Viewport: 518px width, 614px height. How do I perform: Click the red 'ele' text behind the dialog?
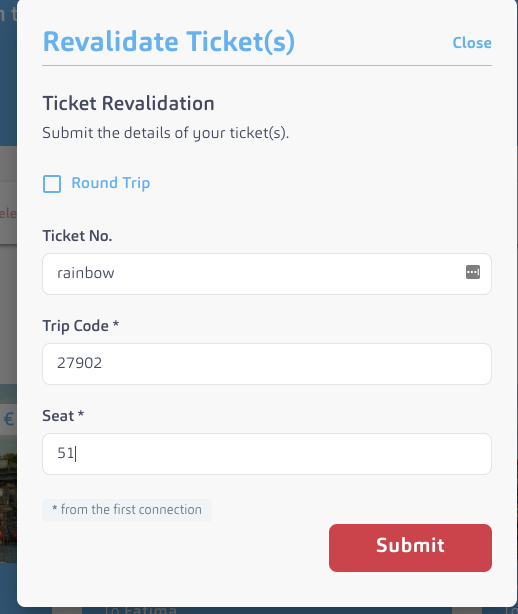(8, 213)
